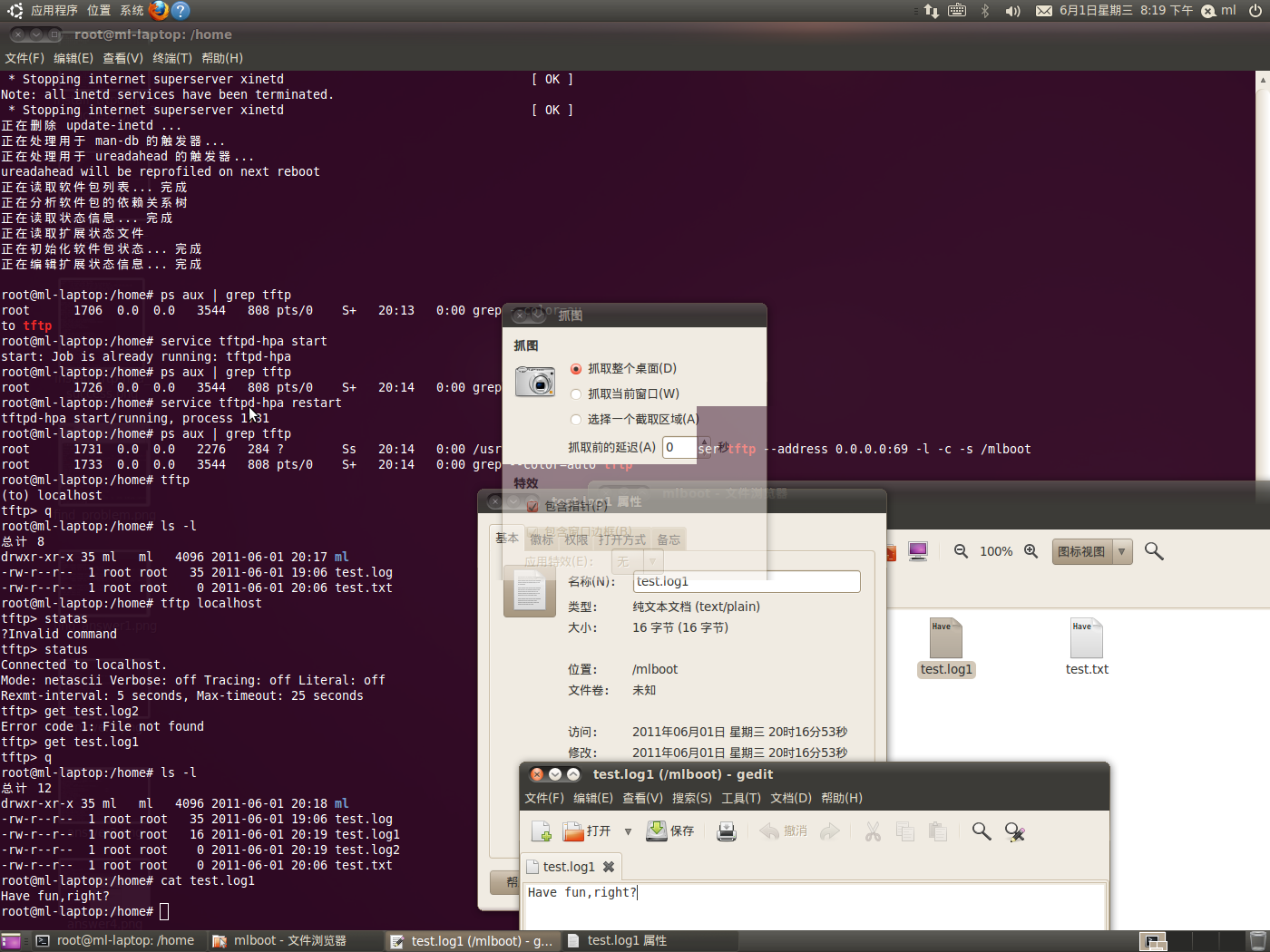The height and width of the screenshot is (952, 1270).
Task: Click the gedit Open folder icon
Action: point(573,831)
